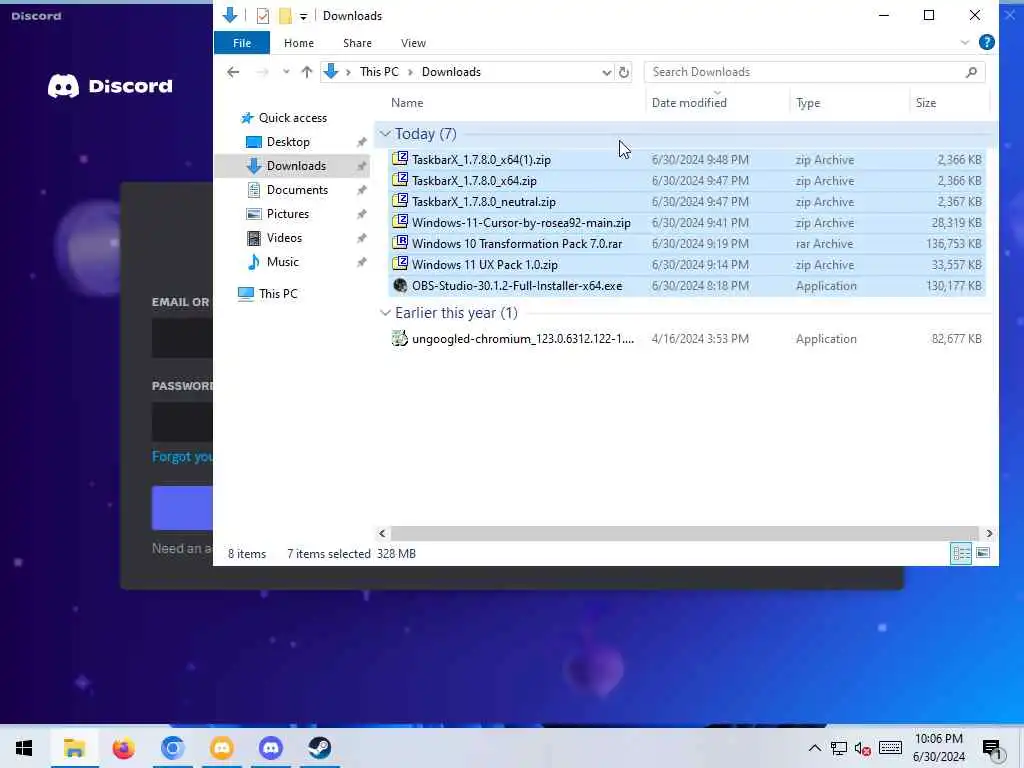Viewport: 1024px width, 768px height.
Task: Open Explorer help question mark icon
Action: pos(987,42)
